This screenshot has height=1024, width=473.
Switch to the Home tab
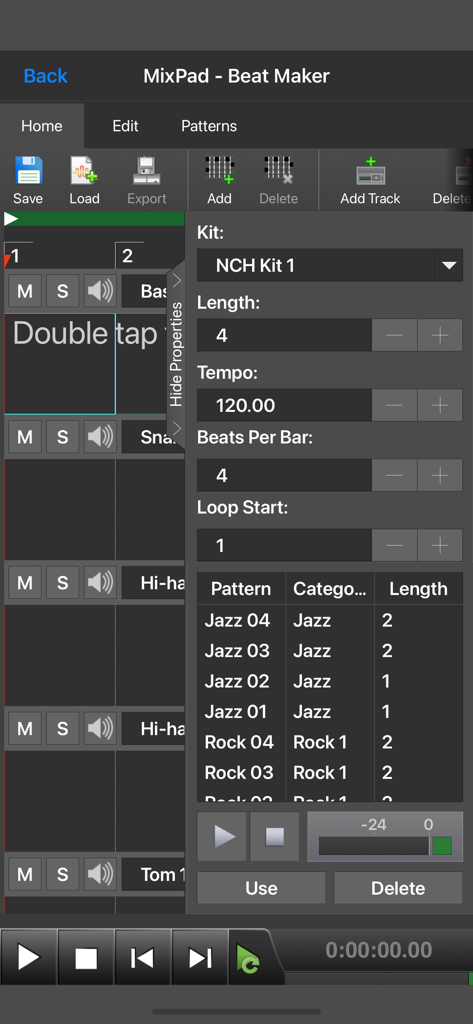(42, 126)
